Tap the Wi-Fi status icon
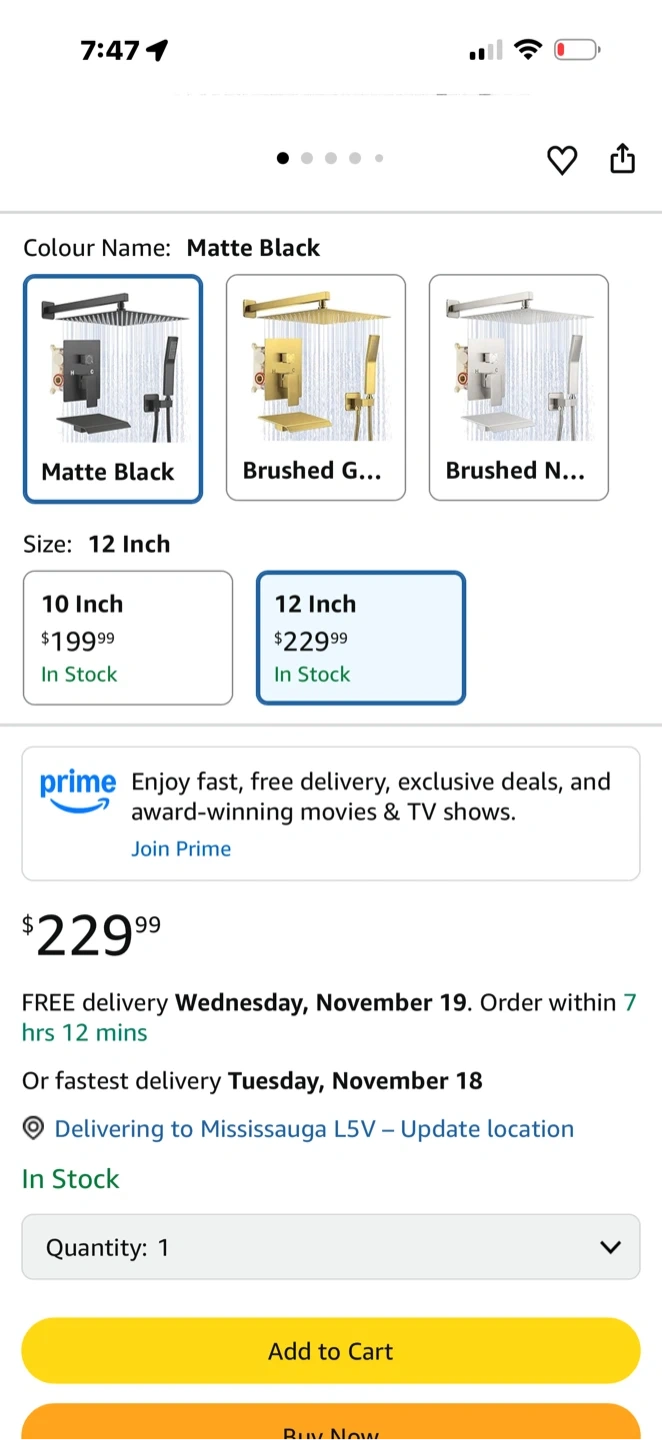Viewport: 662px width, 1440px height. [x=527, y=49]
